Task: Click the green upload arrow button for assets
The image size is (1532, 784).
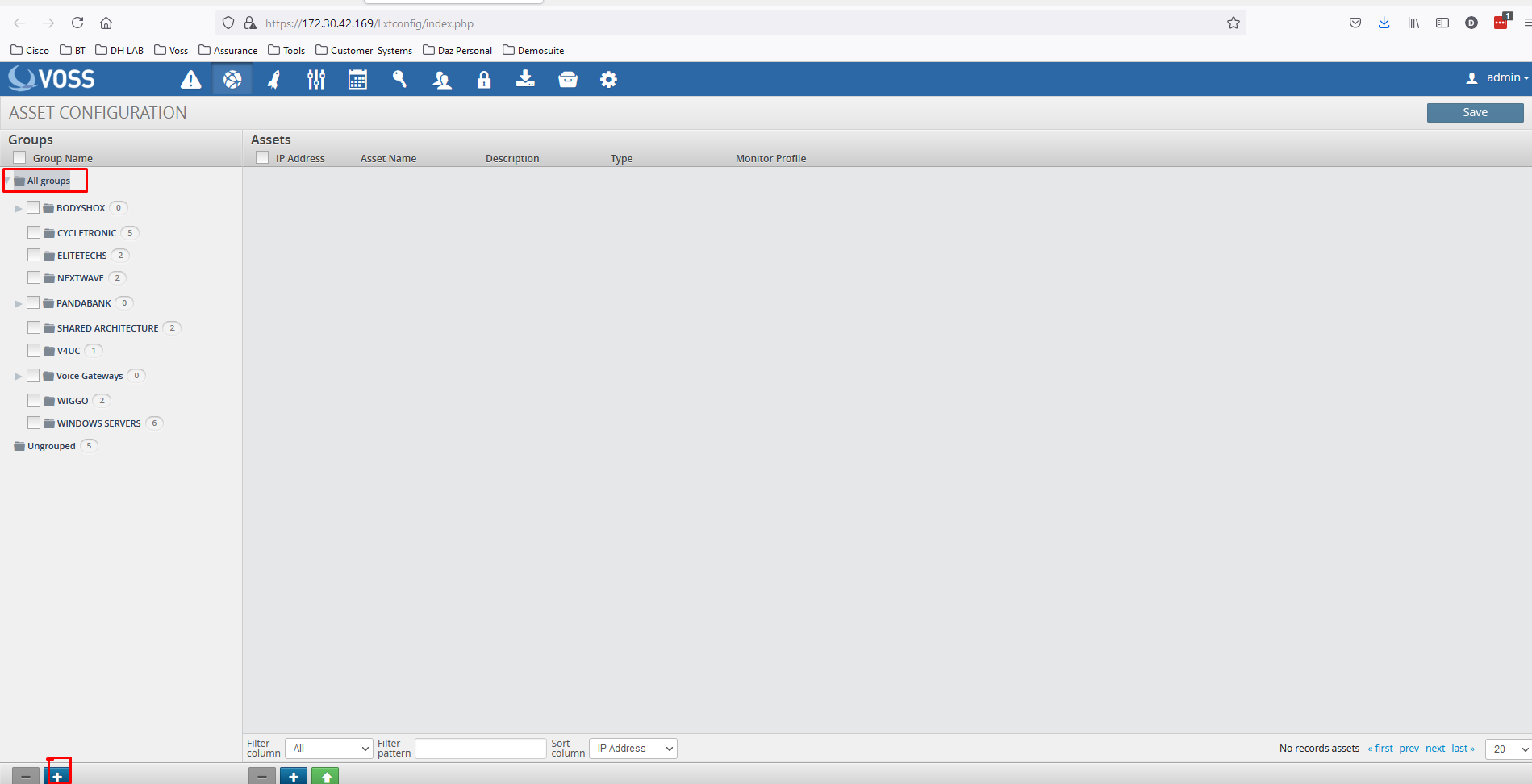Action: click(325, 776)
